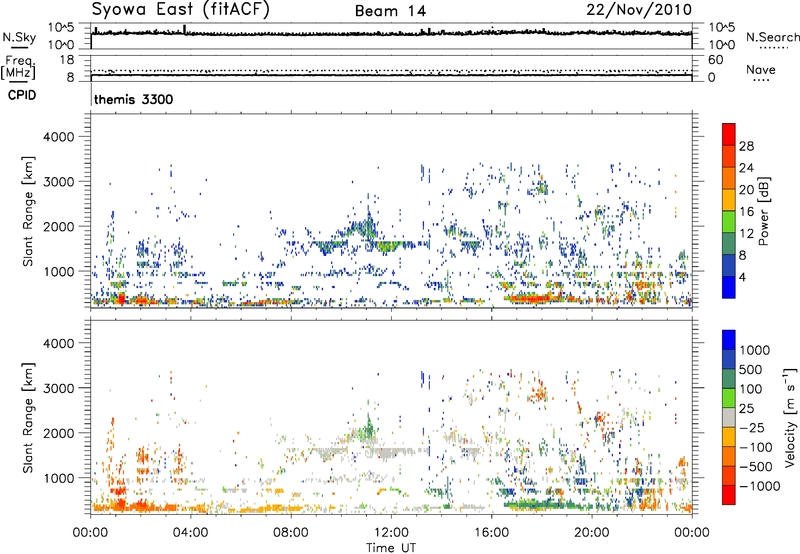This screenshot has height=554, width=800.
Task: Pick the yellow 16–20 dB power colorbar segment
Action: [729, 200]
